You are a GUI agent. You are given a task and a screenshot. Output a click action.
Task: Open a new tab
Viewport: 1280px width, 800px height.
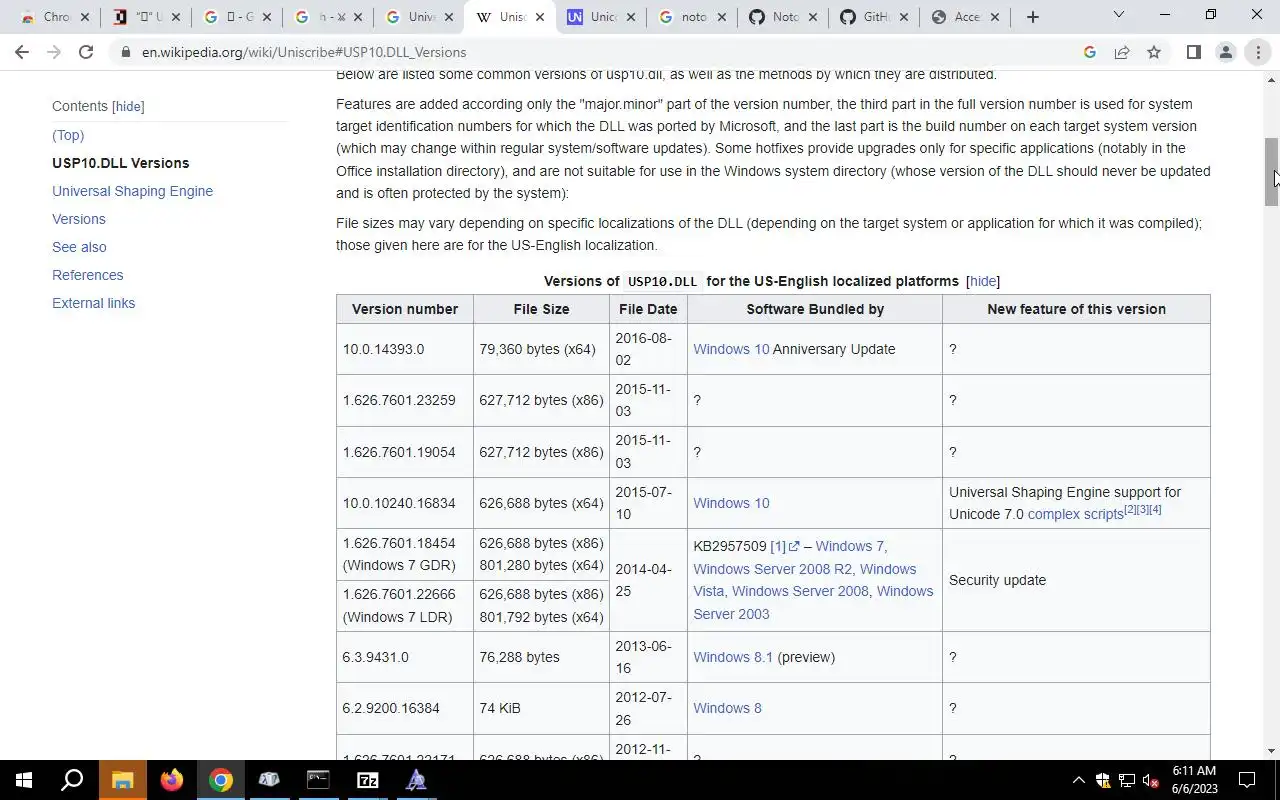click(1033, 17)
